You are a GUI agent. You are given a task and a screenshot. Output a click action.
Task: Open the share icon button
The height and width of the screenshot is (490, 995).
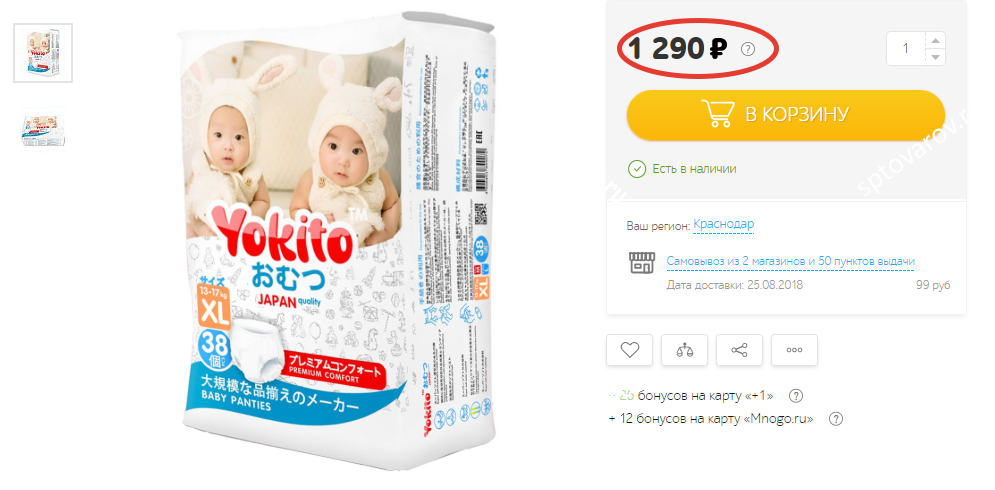[739, 350]
